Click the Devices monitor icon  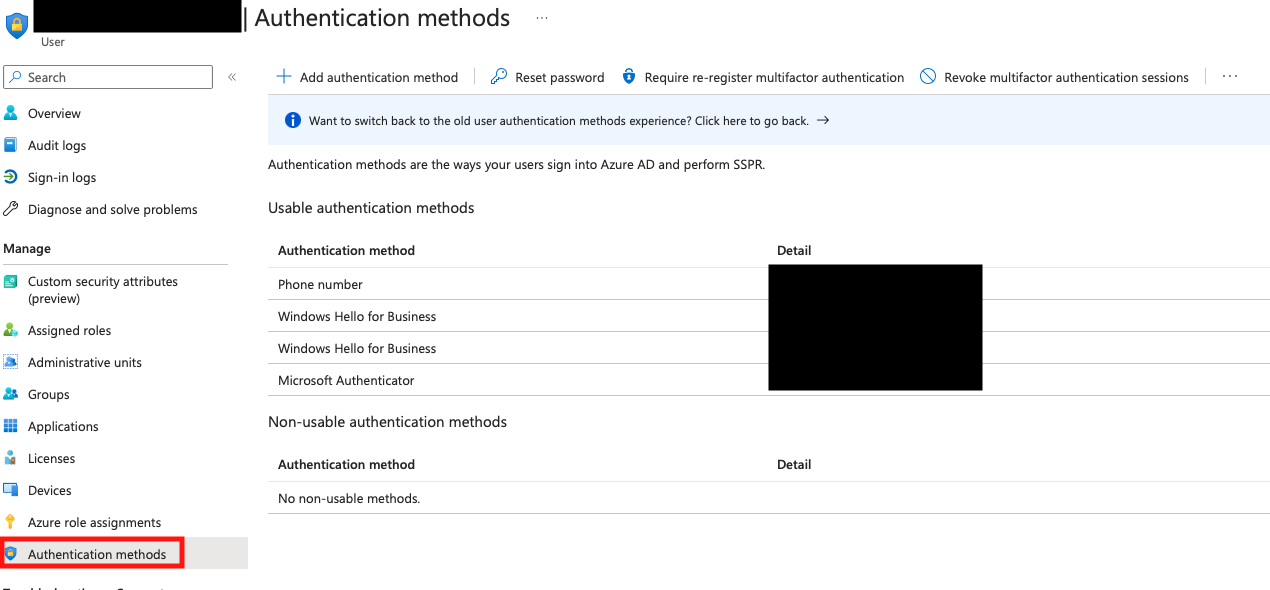click(x=11, y=490)
